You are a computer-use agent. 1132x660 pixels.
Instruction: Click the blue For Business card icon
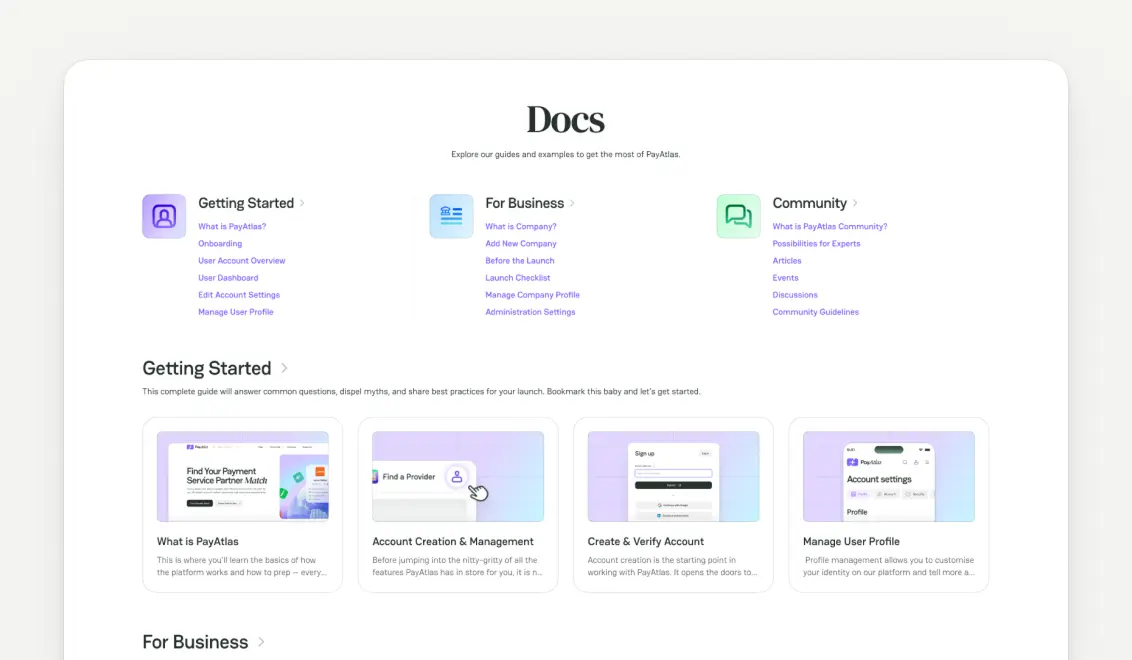pyautogui.click(x=451, y=215)
